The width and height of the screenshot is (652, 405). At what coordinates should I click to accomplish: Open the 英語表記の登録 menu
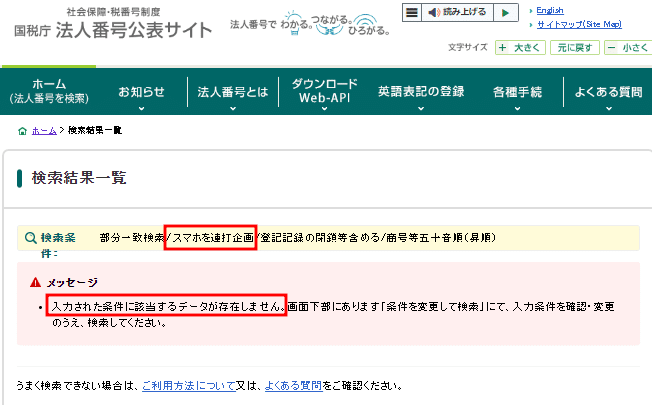point(420,97)
